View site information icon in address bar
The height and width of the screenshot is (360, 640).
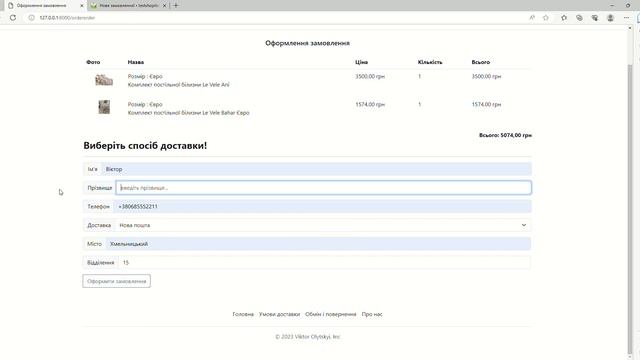click(x=31, y=18)
